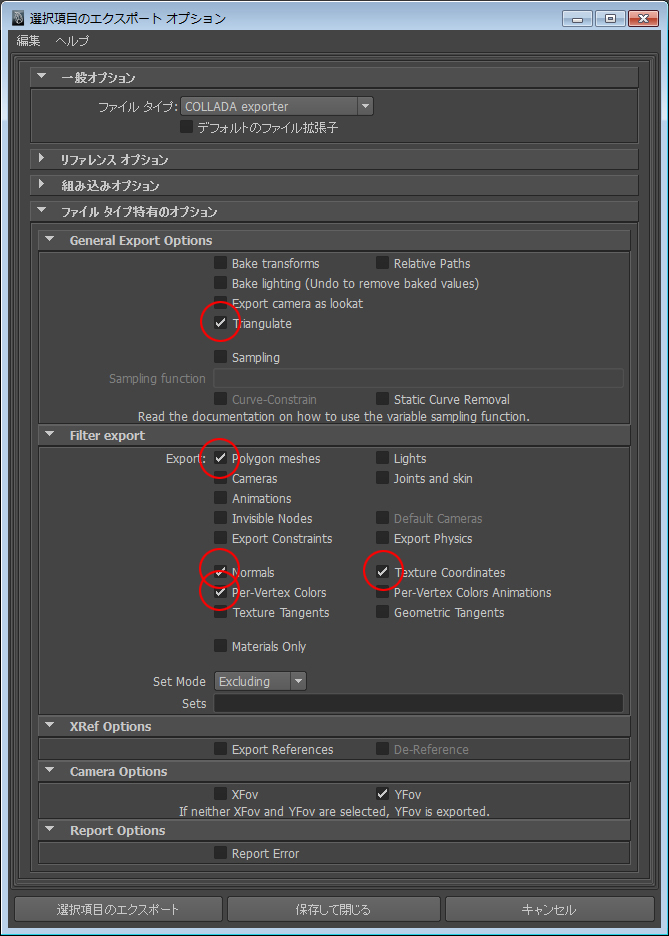Toggle the Relative Paths checkbox
Screen dimensions: 669x936
(x=382, y=263)
